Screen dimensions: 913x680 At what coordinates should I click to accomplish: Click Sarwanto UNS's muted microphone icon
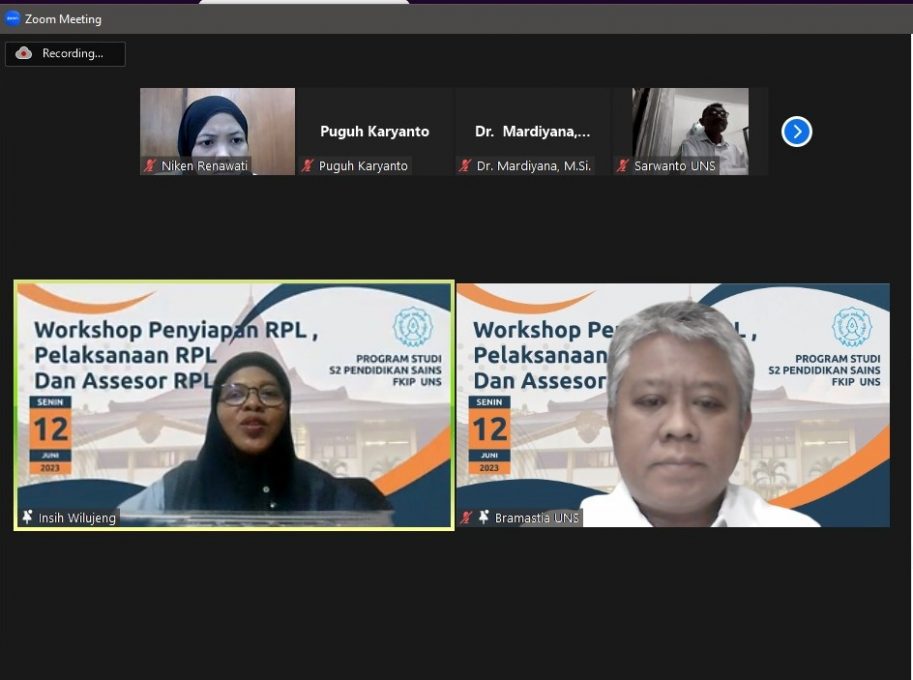coord(623,166)
